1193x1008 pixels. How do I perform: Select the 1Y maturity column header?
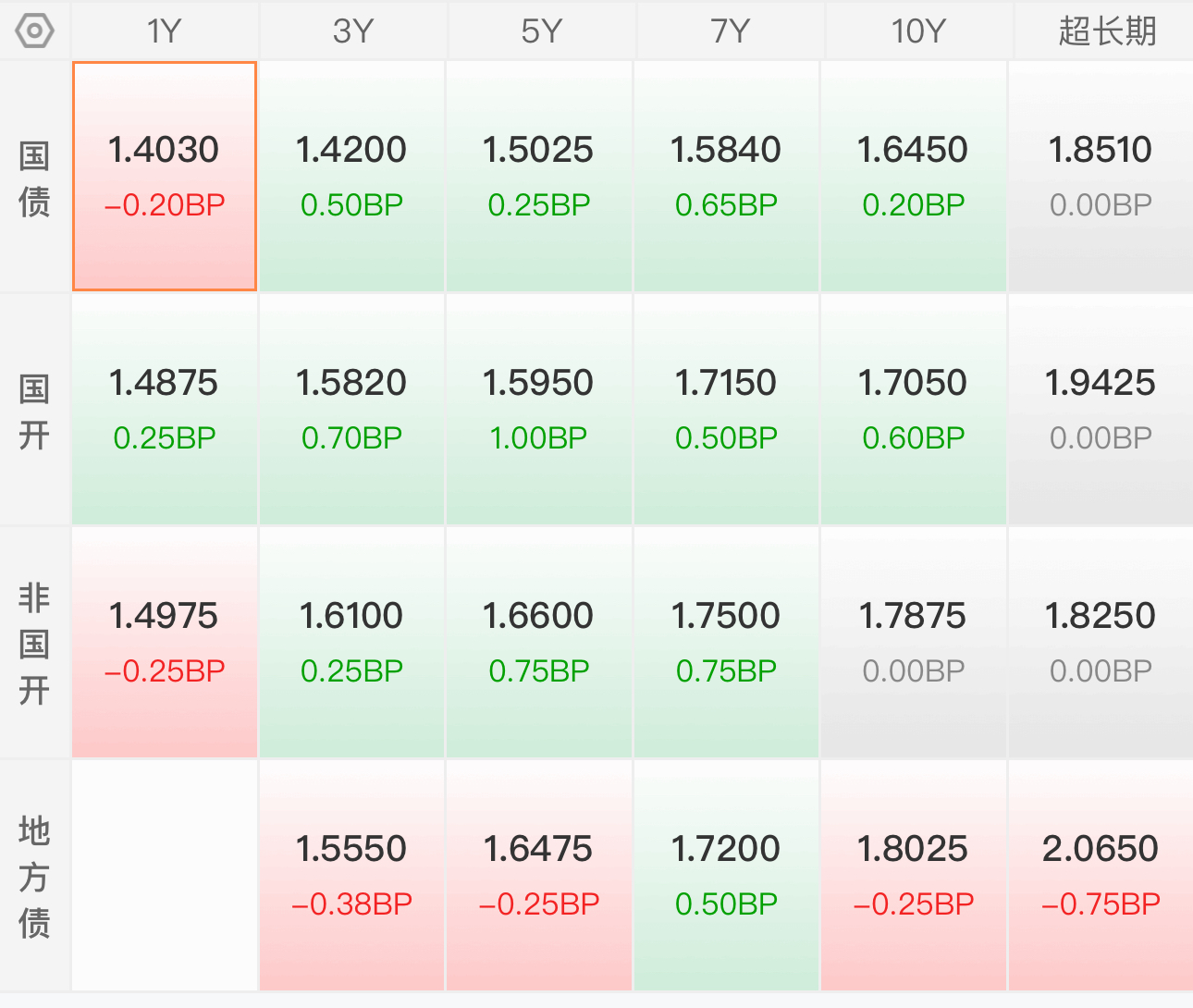pyautogui.click(x=165, y=31)
